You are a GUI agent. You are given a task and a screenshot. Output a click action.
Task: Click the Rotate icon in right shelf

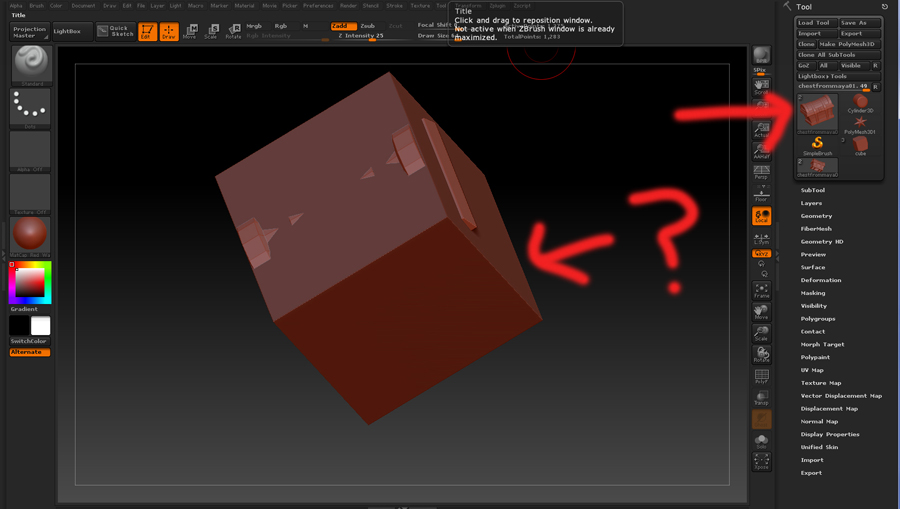click(762, 355)
